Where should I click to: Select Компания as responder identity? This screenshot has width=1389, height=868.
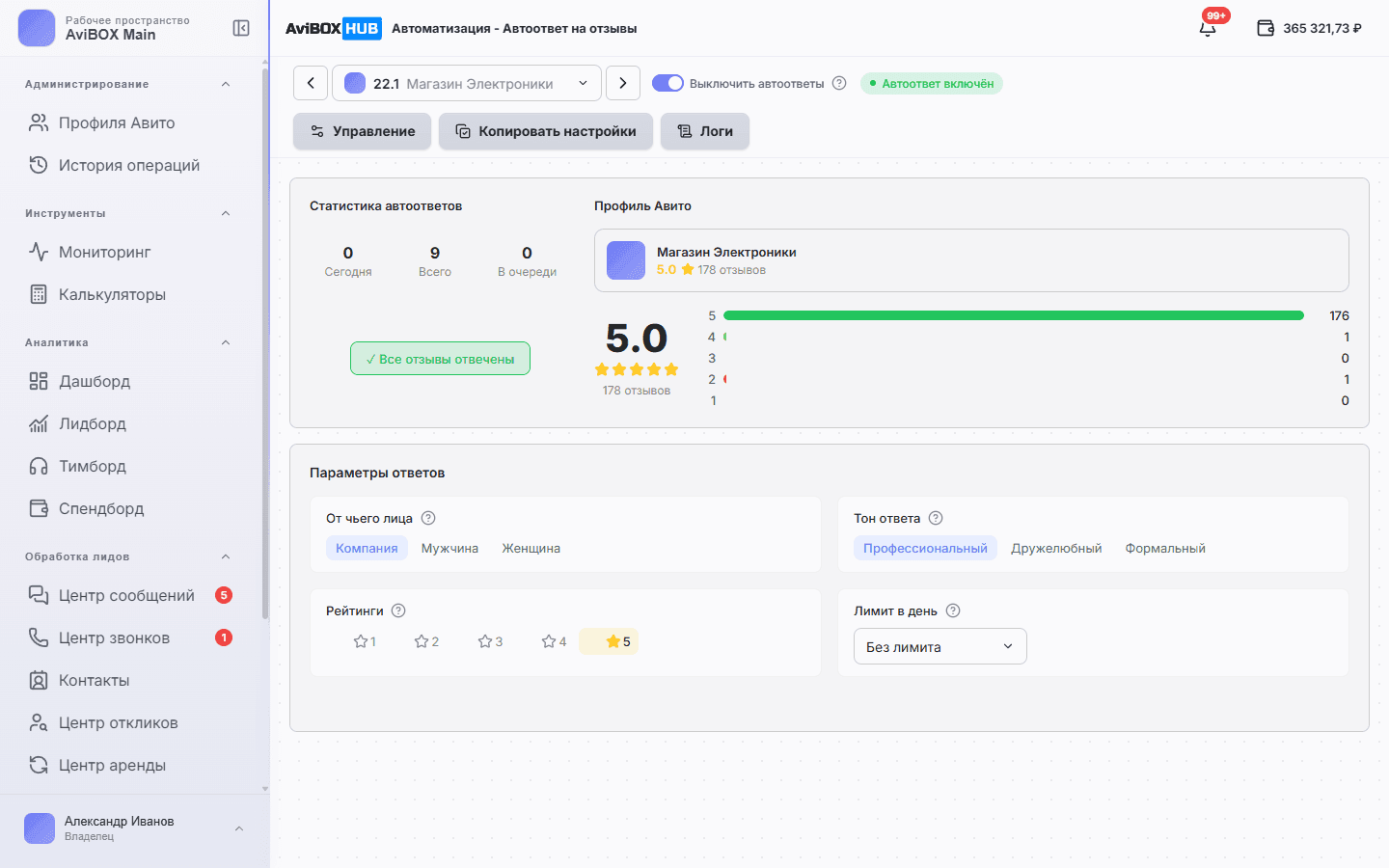click(367, 548)
